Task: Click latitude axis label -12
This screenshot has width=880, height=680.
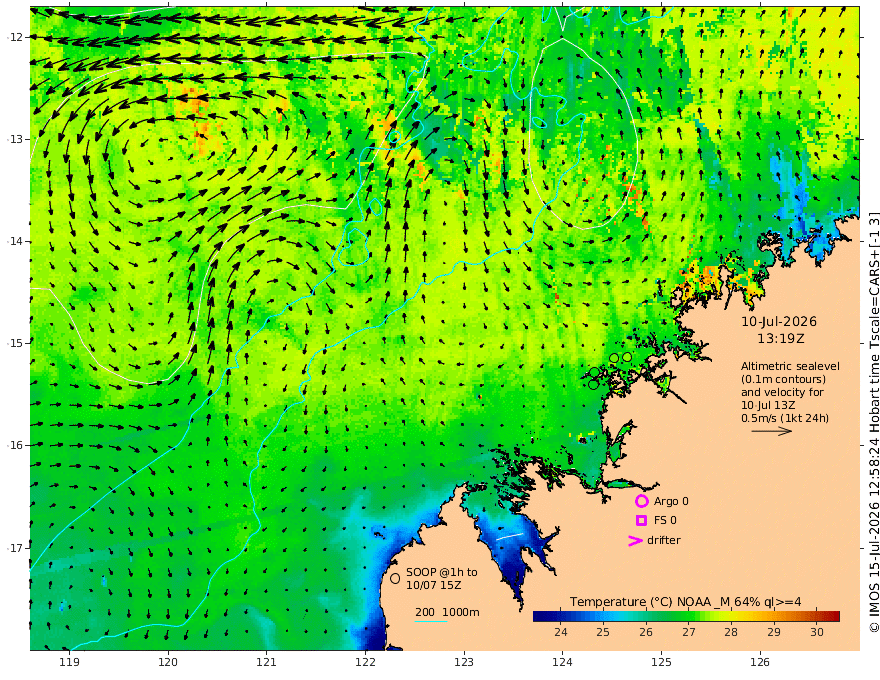Action: (x=15, y=37)
